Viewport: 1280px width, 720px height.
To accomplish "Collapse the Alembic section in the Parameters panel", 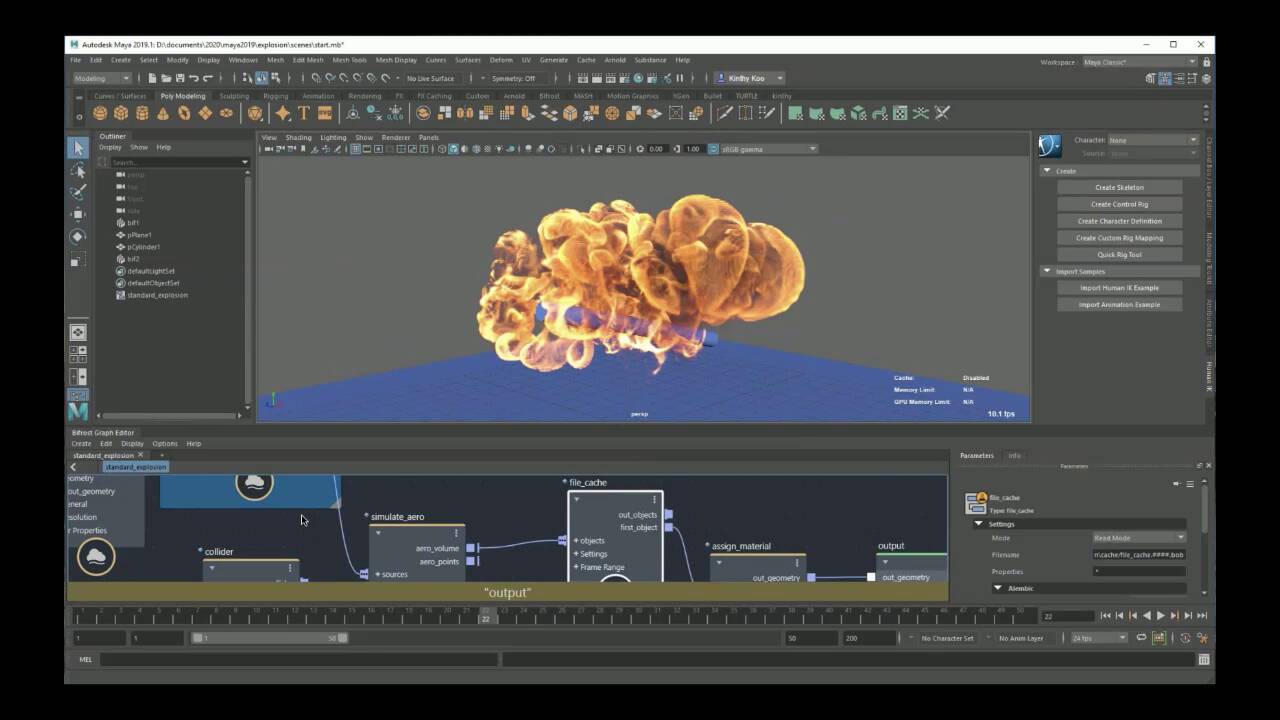I will coord(997,588).
